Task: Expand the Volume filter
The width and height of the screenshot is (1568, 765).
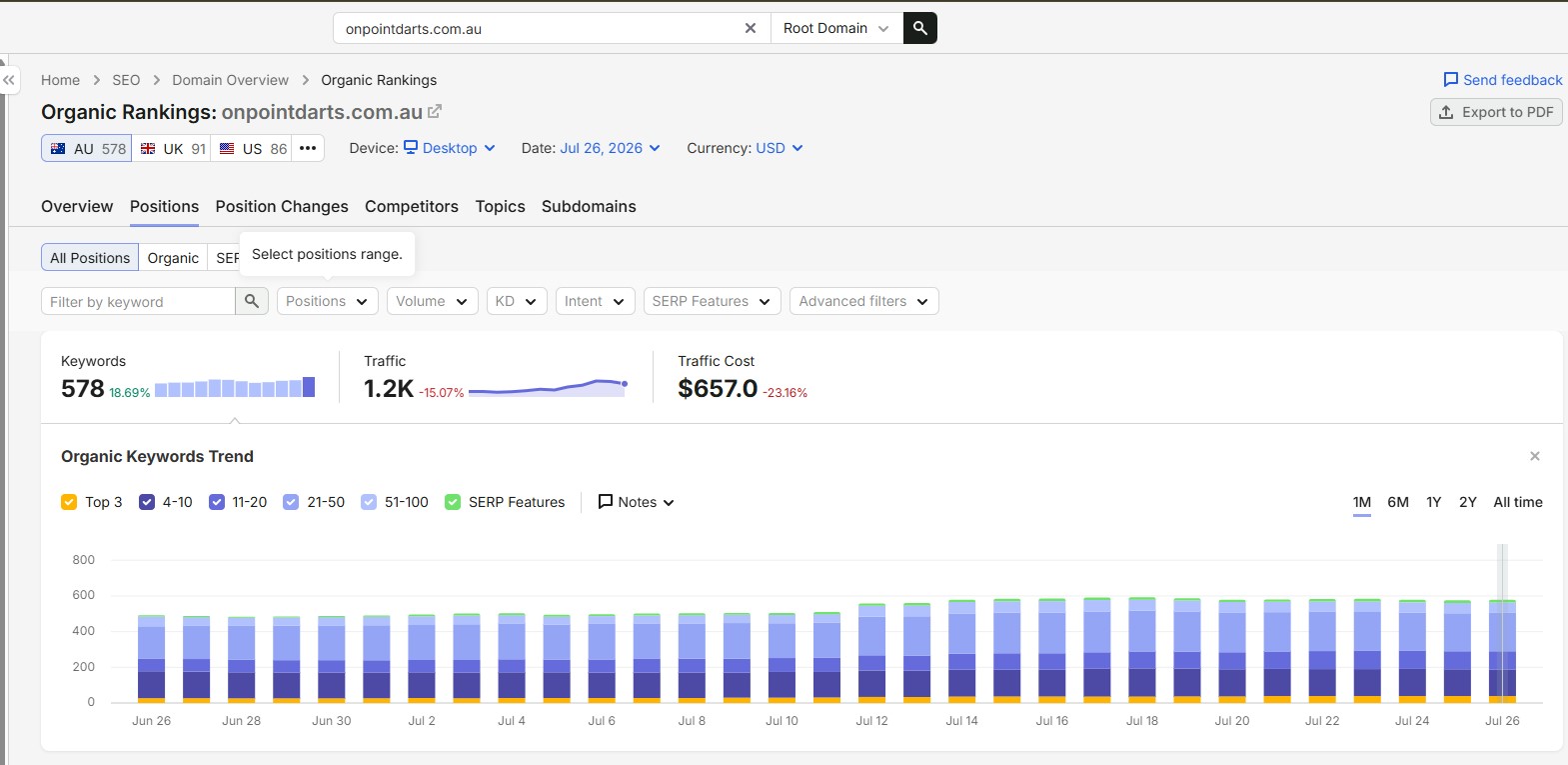Action: [432, 301]
